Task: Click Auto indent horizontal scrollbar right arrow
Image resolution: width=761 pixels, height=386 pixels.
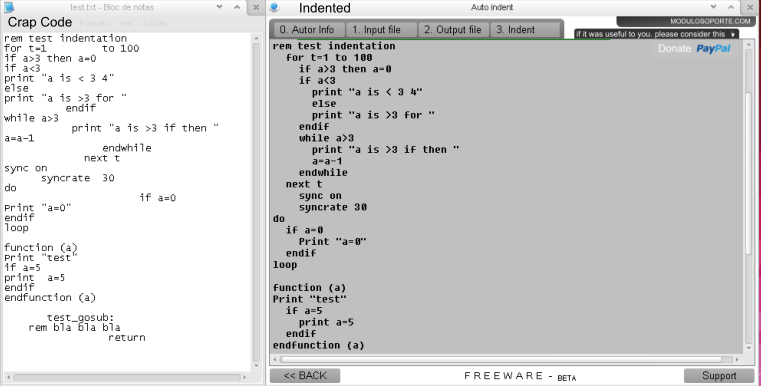Action: pos(737,360)
